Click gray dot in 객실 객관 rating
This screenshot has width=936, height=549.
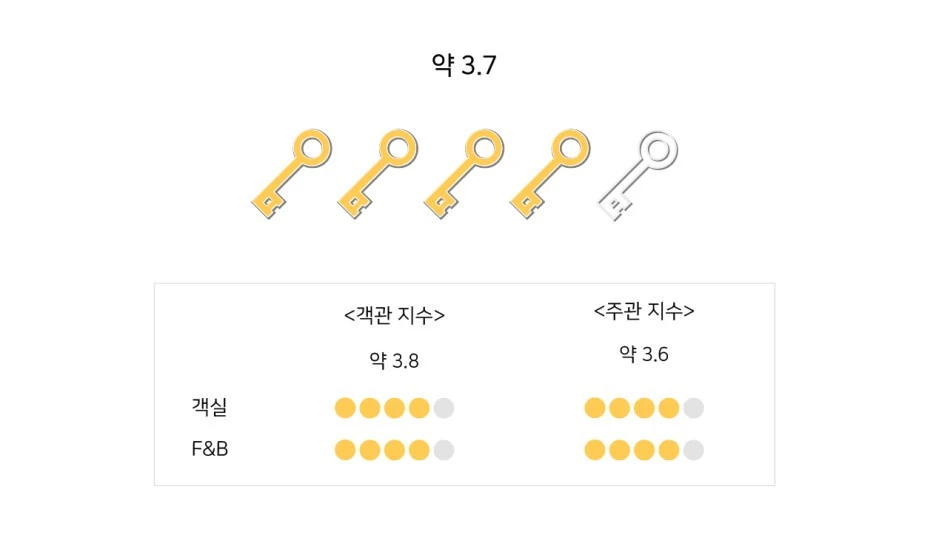coord(444,408)
